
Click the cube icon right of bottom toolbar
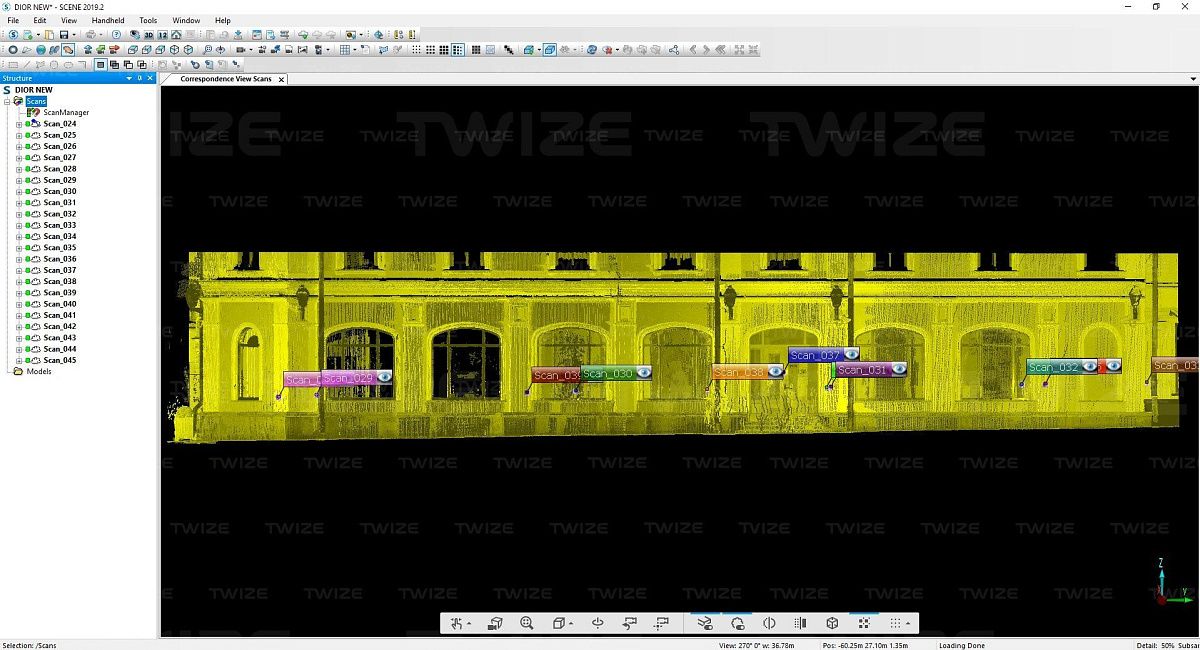[832, 624]
